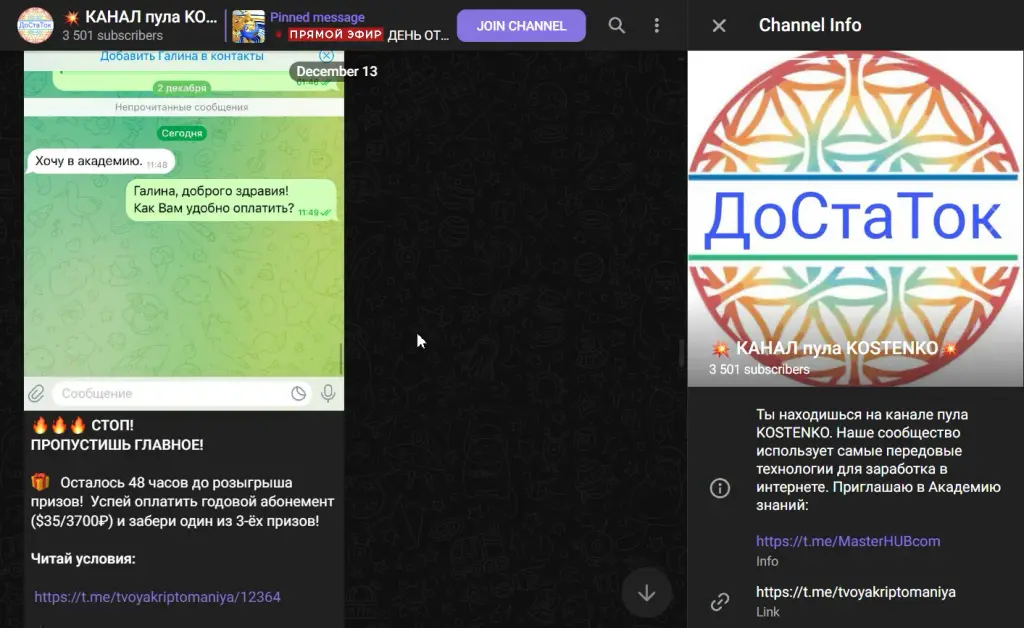Close the Channel Info panel
The height and width of the screenshot is (628, 1024).
pos(719,25)
